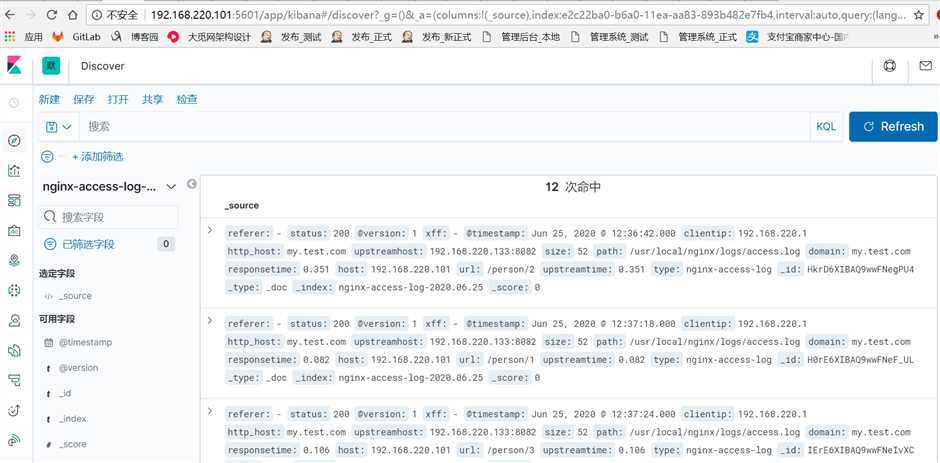
Task: Open 管理后台_本地 bookmark
Action: 521,37
